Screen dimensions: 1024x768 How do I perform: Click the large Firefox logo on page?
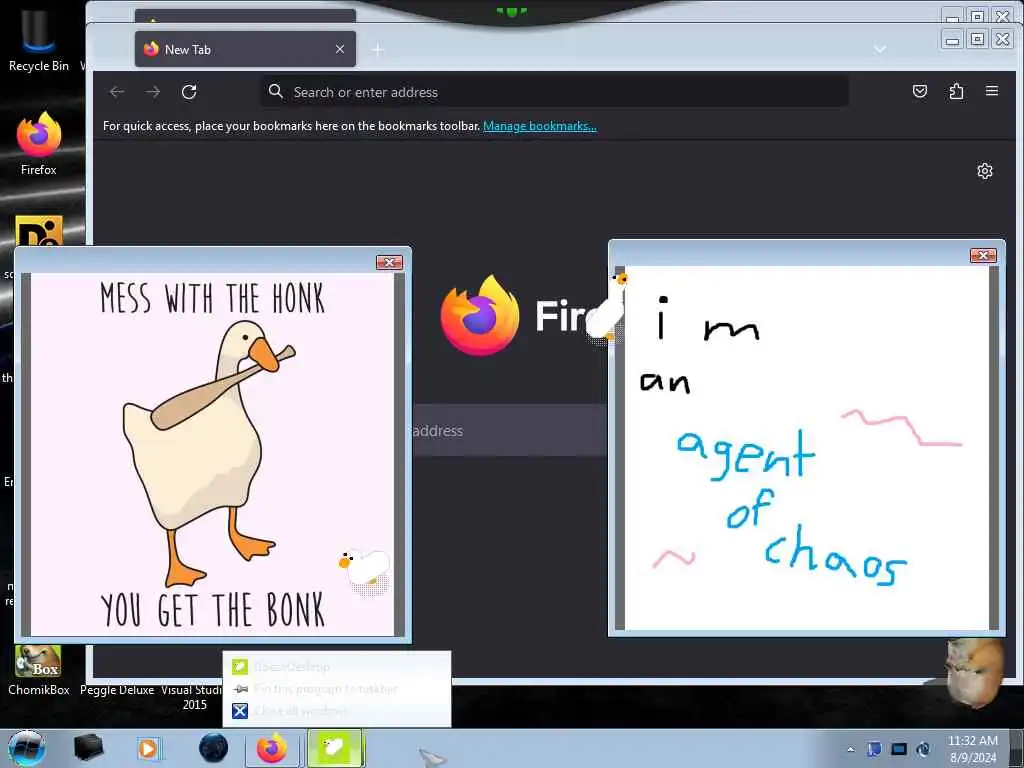(480, 315)
